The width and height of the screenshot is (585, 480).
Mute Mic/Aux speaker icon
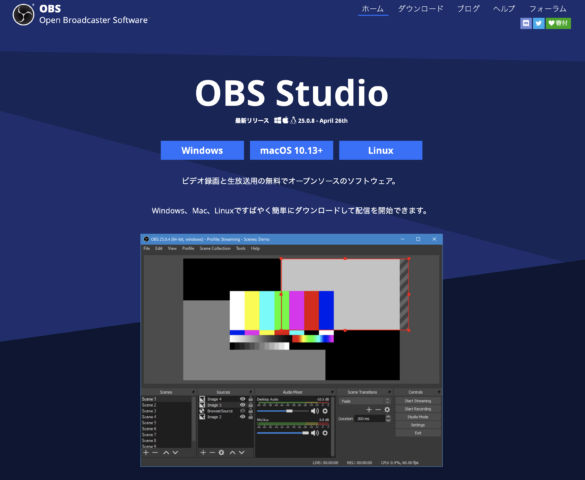click(315, 433)
